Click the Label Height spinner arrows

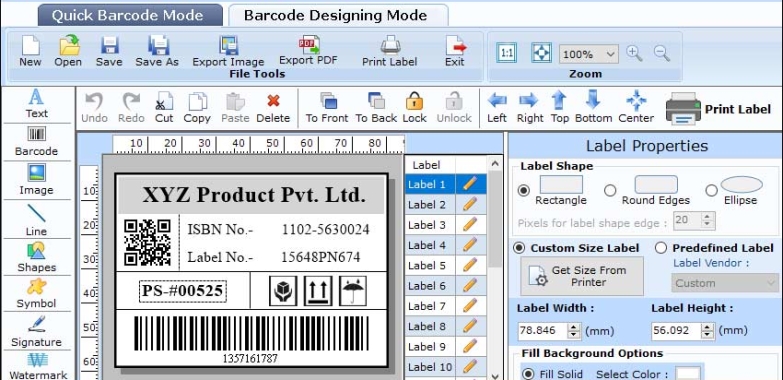pyautogui.click(x=707, y=331)
